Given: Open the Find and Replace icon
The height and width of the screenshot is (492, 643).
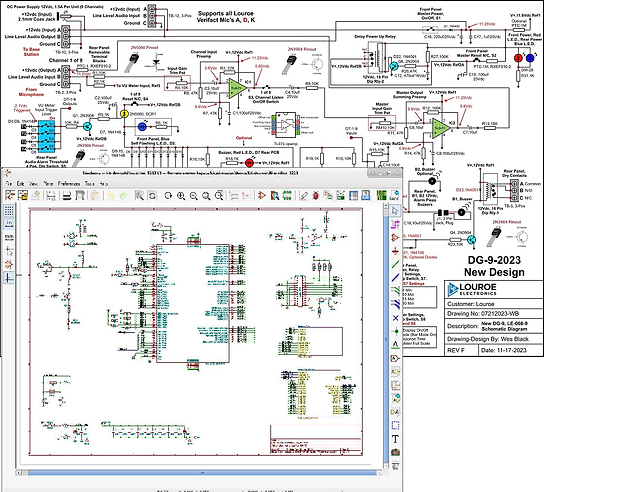Looking at the screenshot, I should pyautogui.click(x=152, y=195).
